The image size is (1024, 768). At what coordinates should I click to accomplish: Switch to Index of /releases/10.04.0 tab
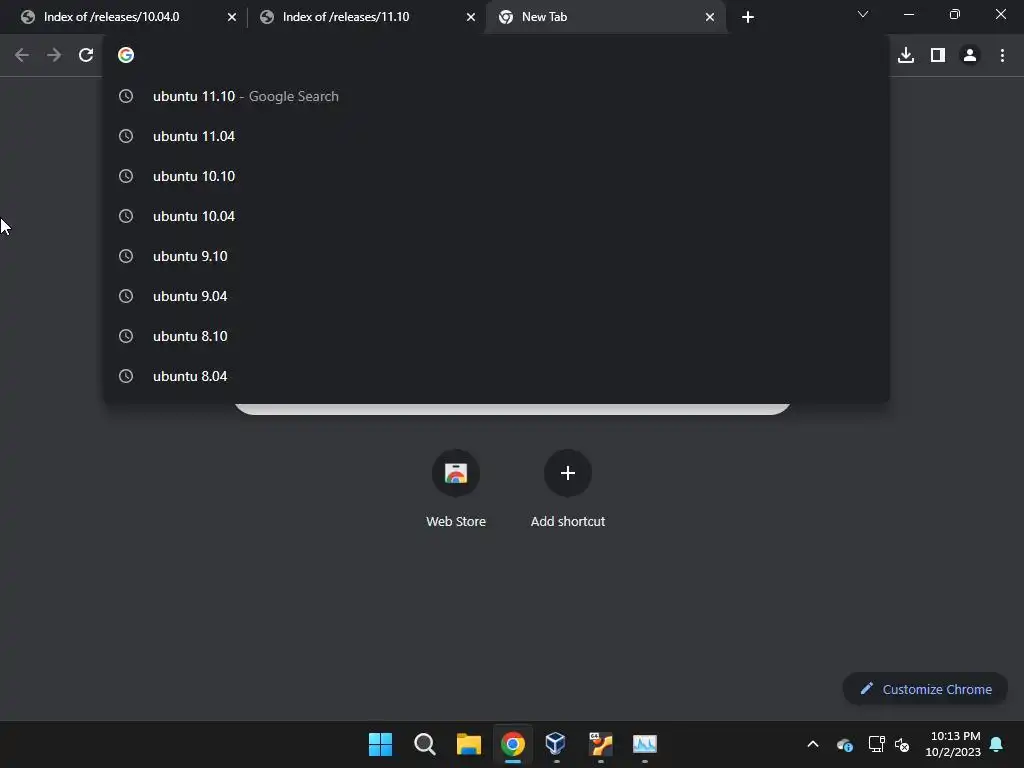pyautogui.click(x=123, y=17)
